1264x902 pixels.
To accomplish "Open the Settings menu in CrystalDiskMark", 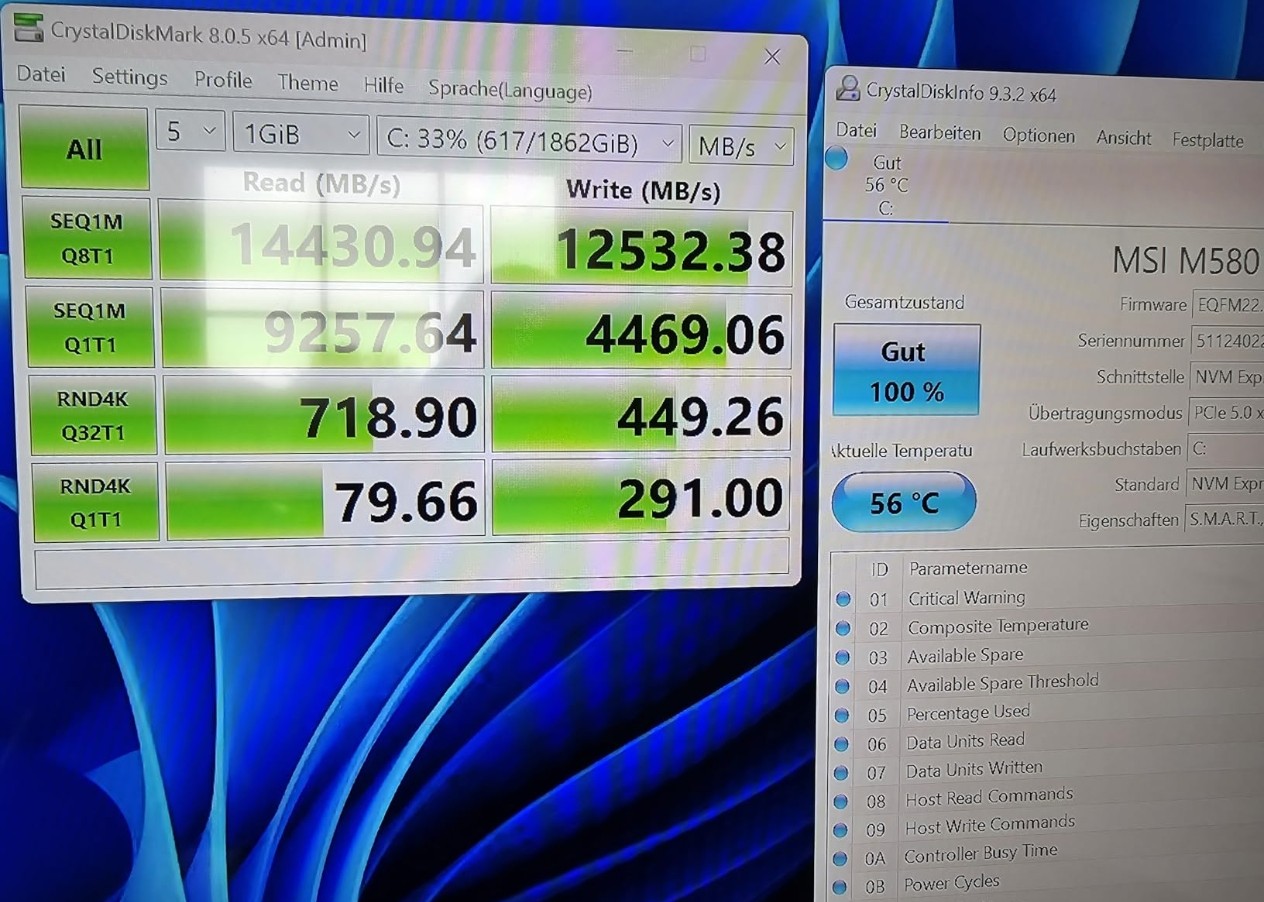I will coord(130,77).
